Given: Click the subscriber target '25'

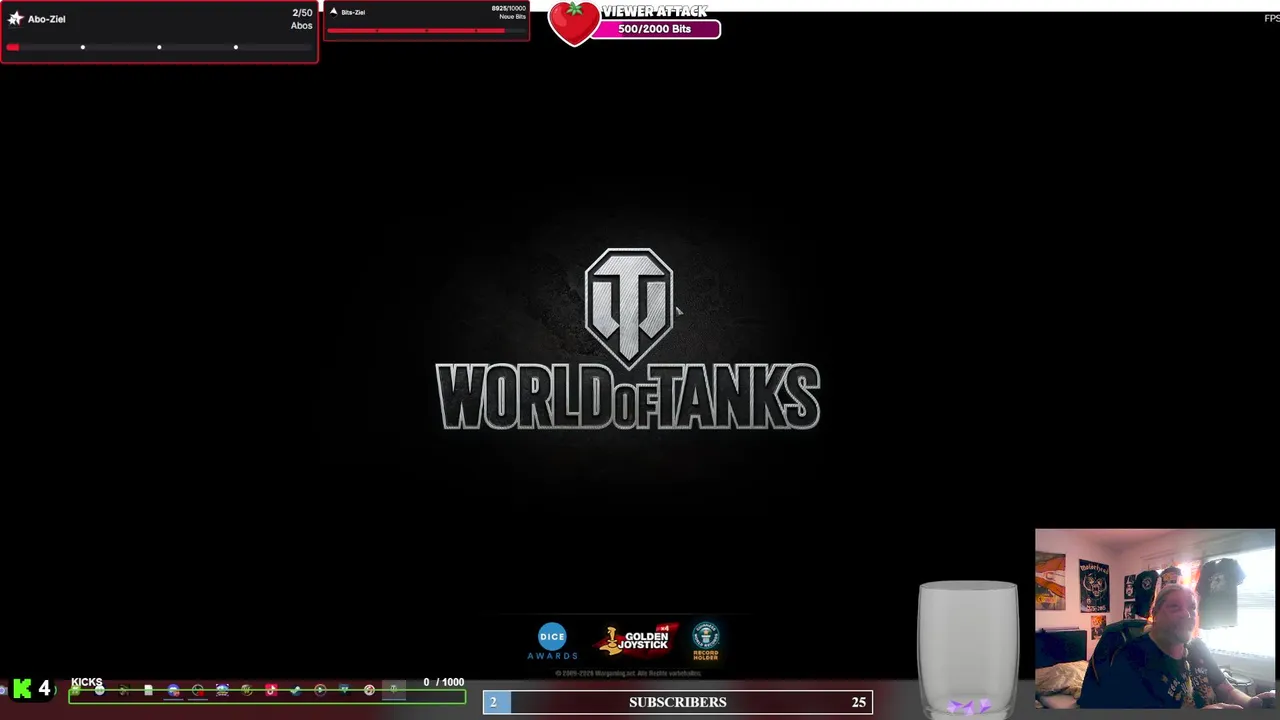Looking at the screenshot, I should (858, 702).
